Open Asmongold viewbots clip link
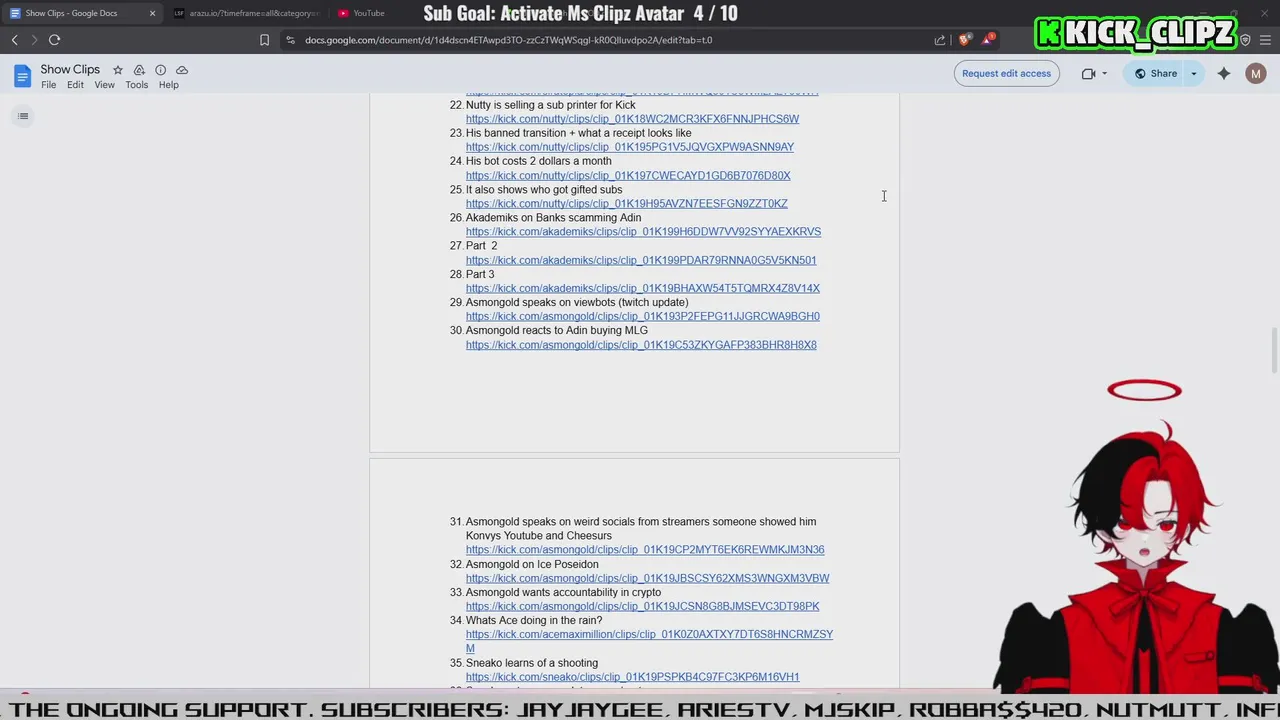Screen dimensions: 1280x720 (x=642, y=316)
